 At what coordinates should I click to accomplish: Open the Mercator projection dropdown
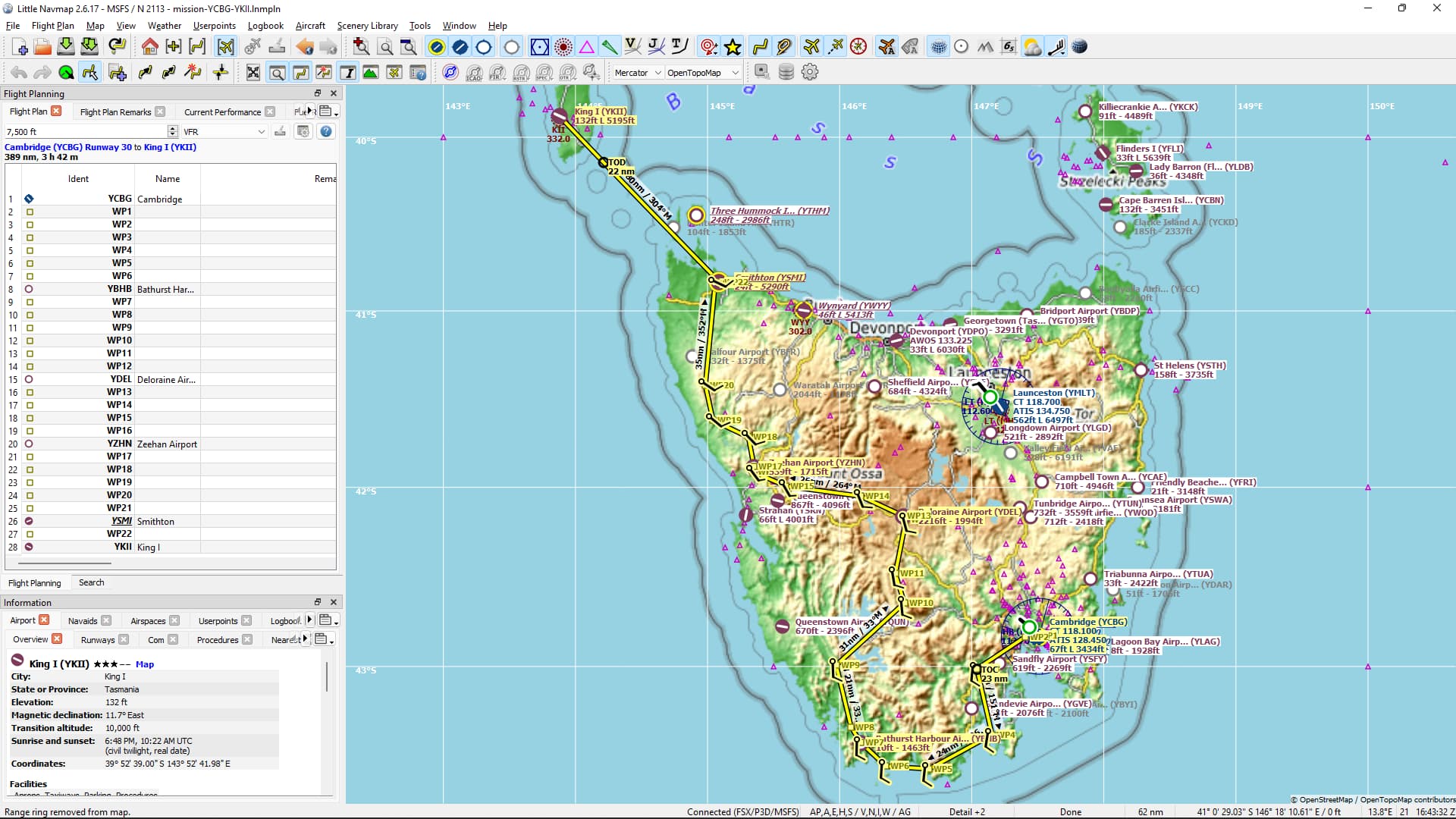[638, 73]
